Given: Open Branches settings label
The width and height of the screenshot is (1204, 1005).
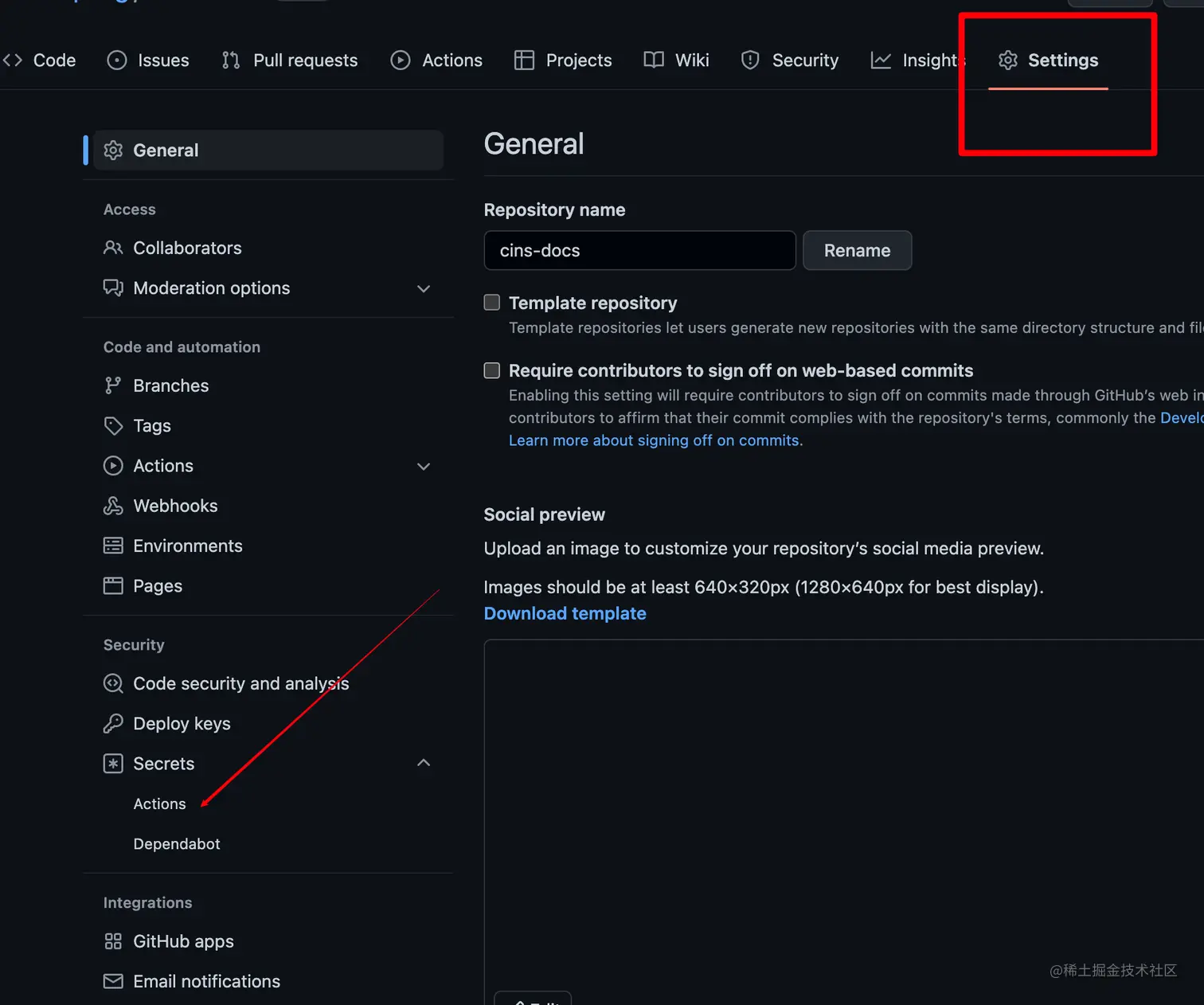Looking at the screenshot, I should tap(170, 385).
